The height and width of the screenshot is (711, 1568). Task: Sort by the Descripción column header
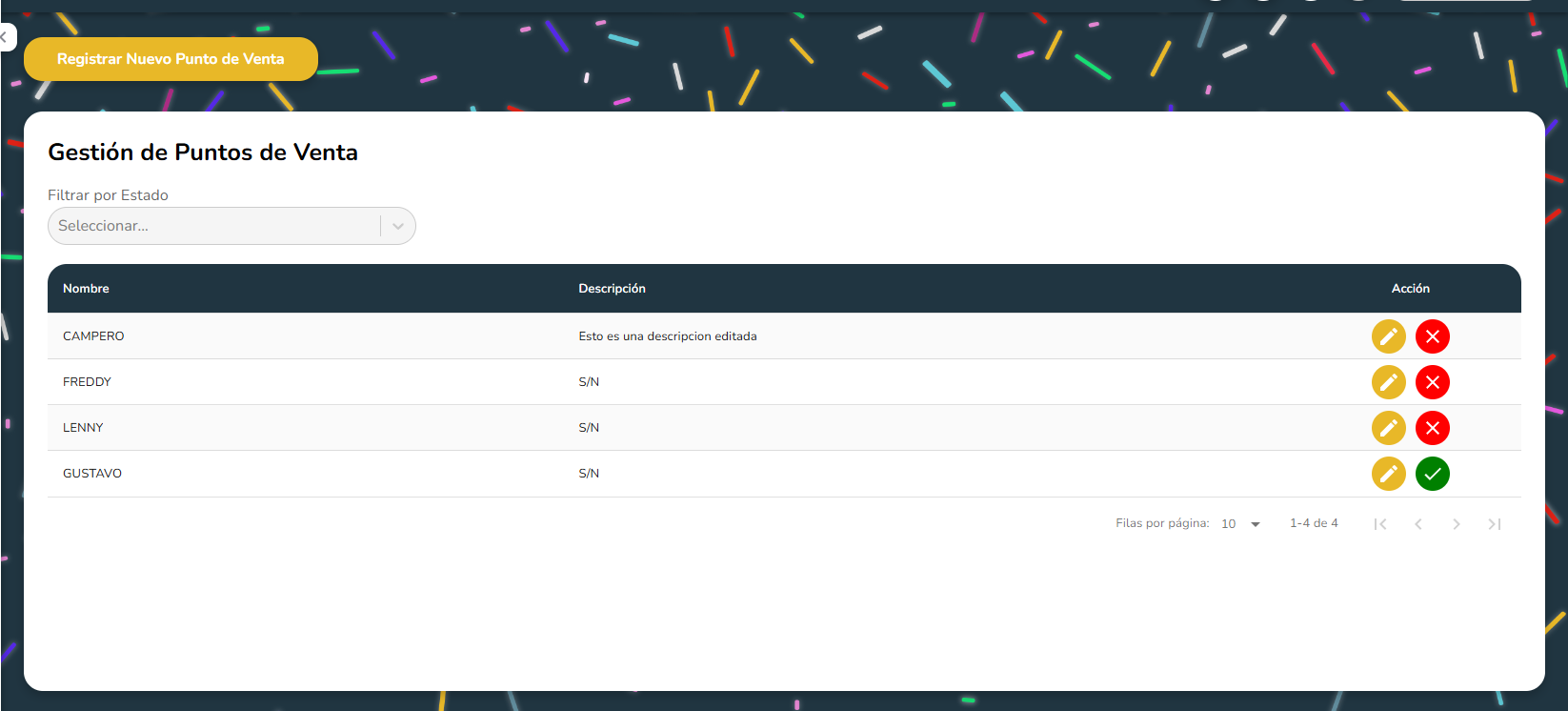tap(612, 289)
